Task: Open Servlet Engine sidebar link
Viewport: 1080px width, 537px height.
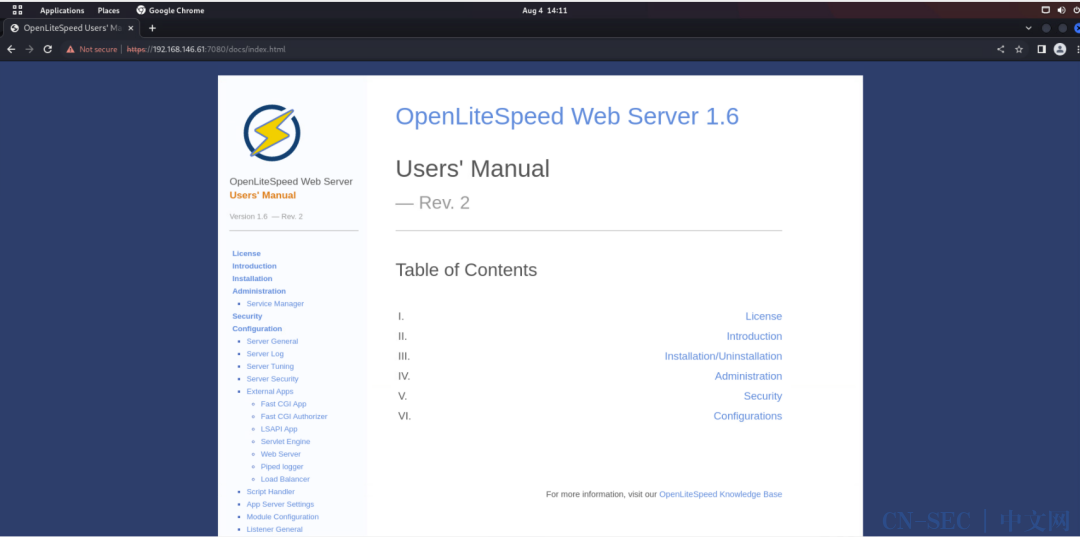Action: [x=285, y=441]
